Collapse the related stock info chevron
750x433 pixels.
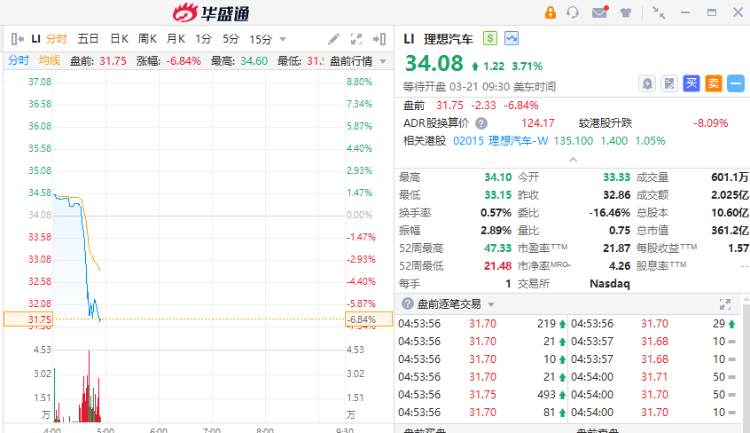(572, 159)
